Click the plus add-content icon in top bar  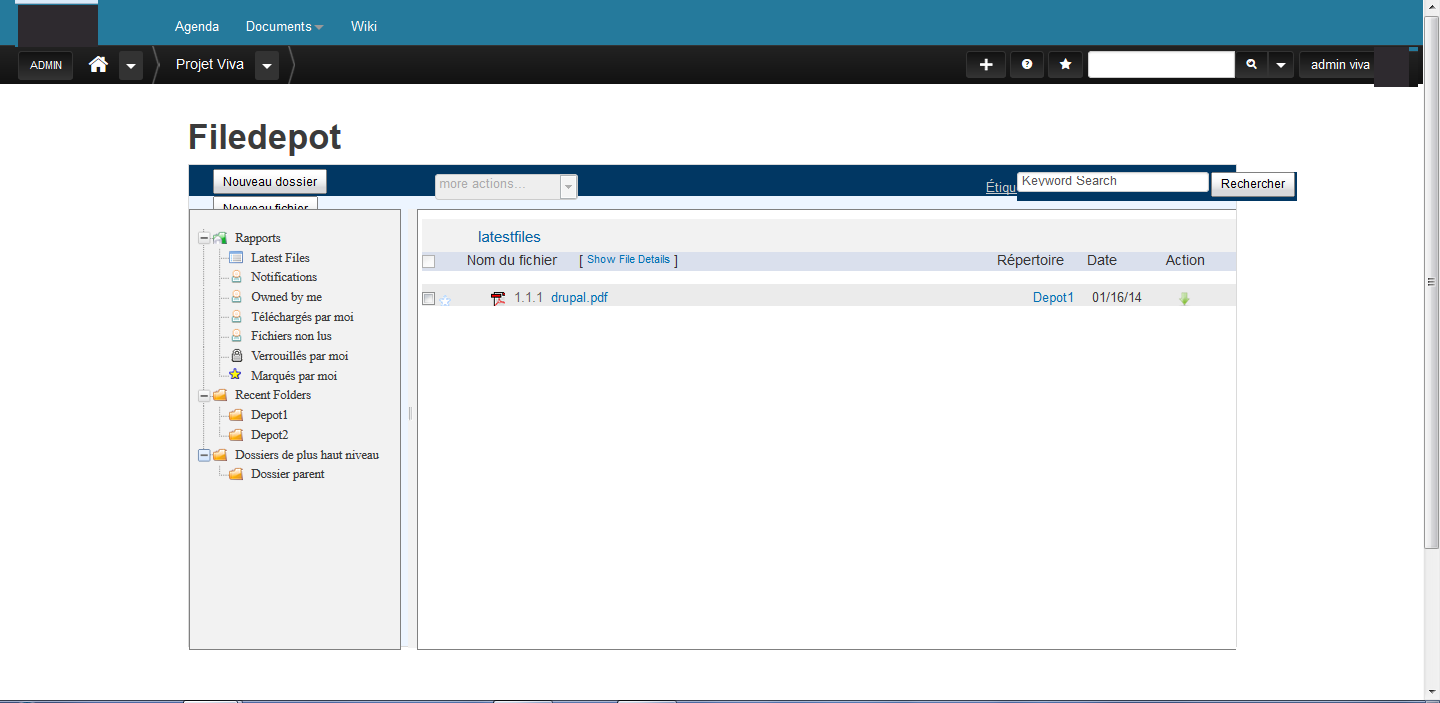pos(985,65)
